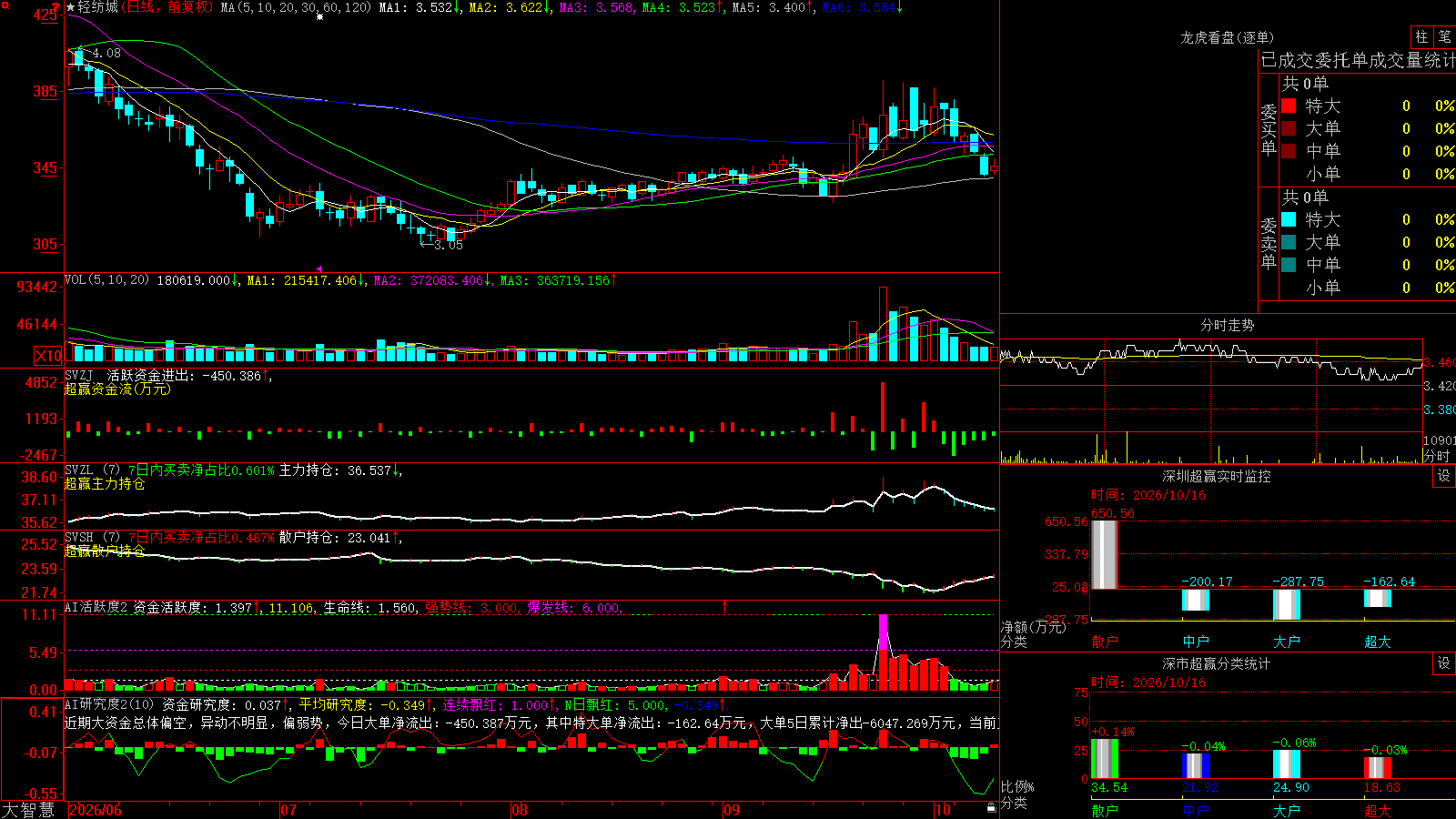Click the AI活跃度2 indicator label
The image size is (1456, 819).
96,607
